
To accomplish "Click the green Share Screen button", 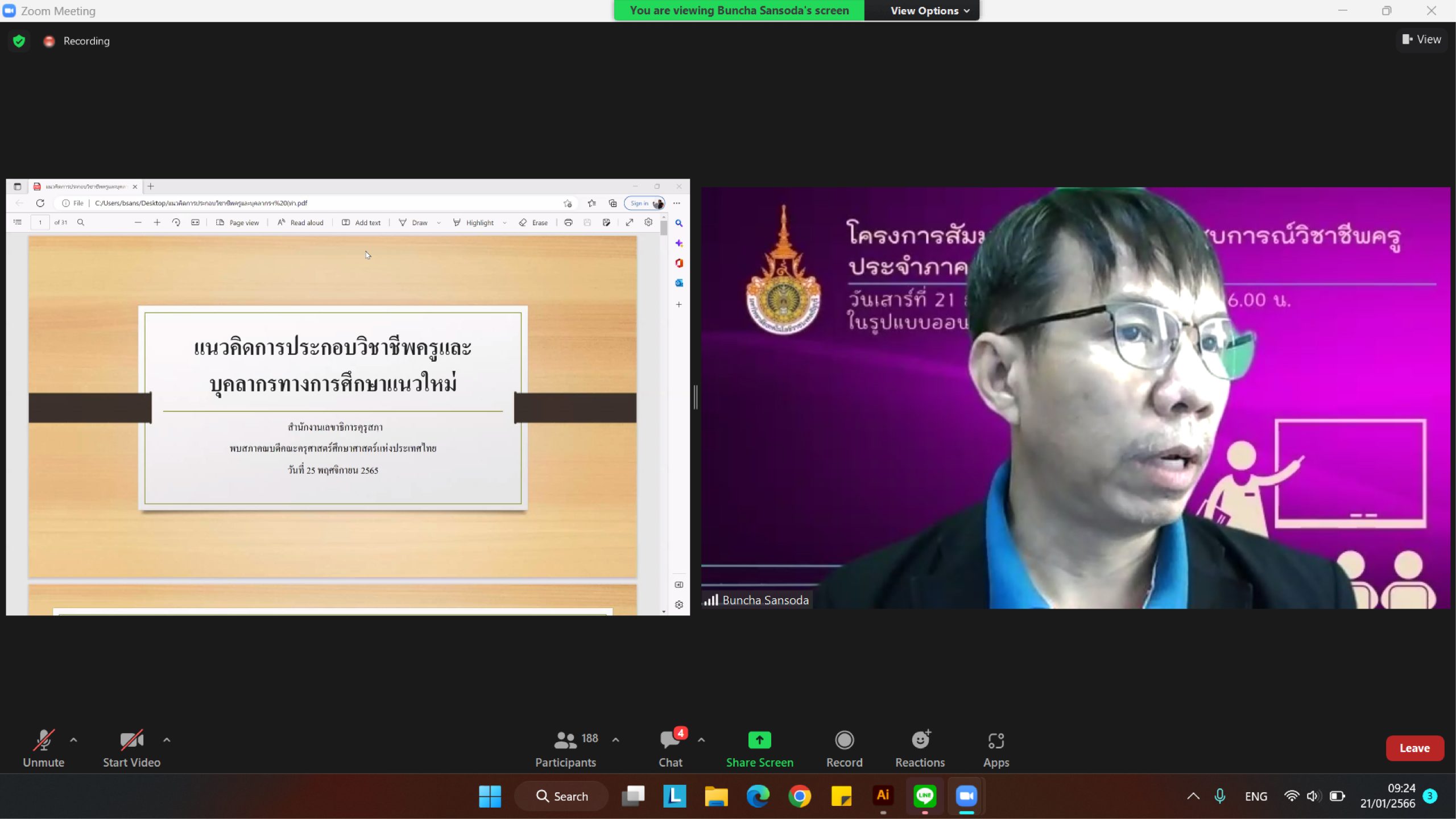I will 759,748.
